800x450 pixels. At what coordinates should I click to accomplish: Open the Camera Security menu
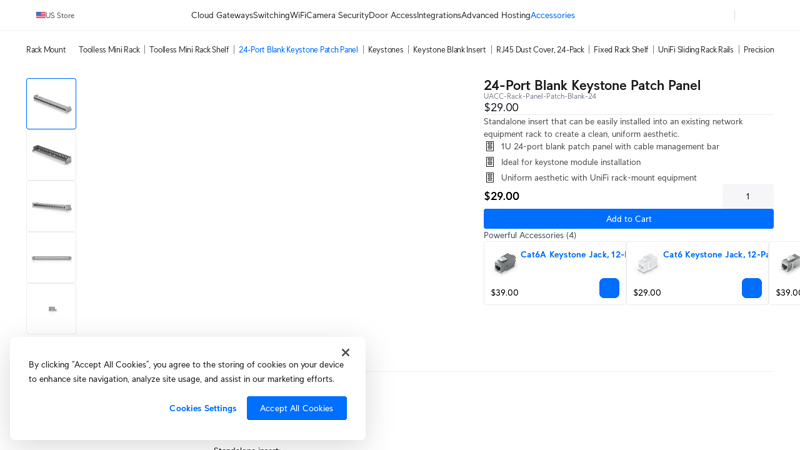tap(338, 15)
